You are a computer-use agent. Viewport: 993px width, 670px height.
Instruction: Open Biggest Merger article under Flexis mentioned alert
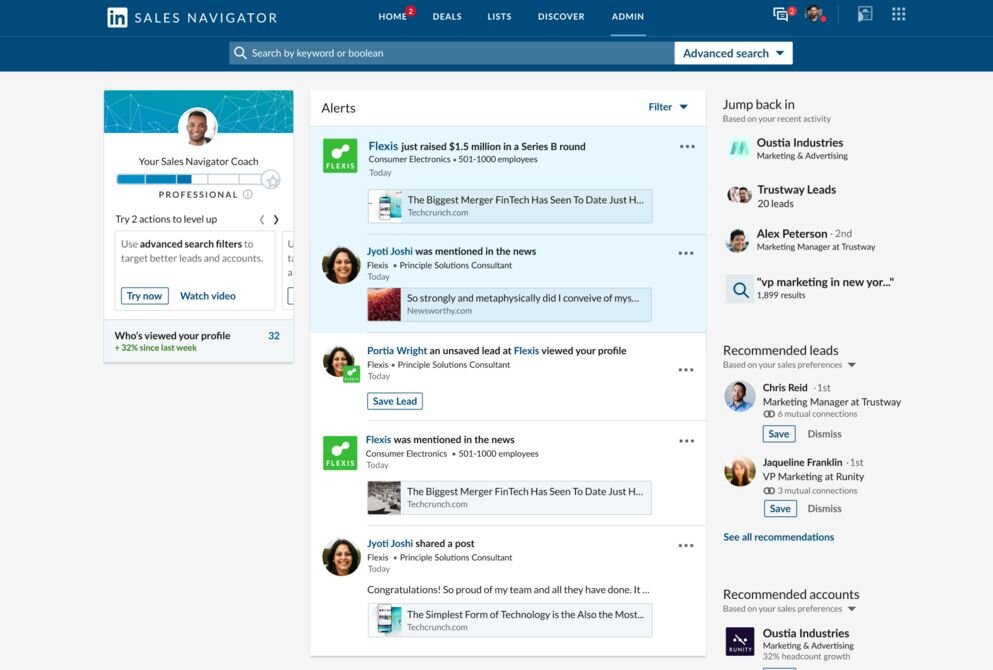click(x=509, y=498)
